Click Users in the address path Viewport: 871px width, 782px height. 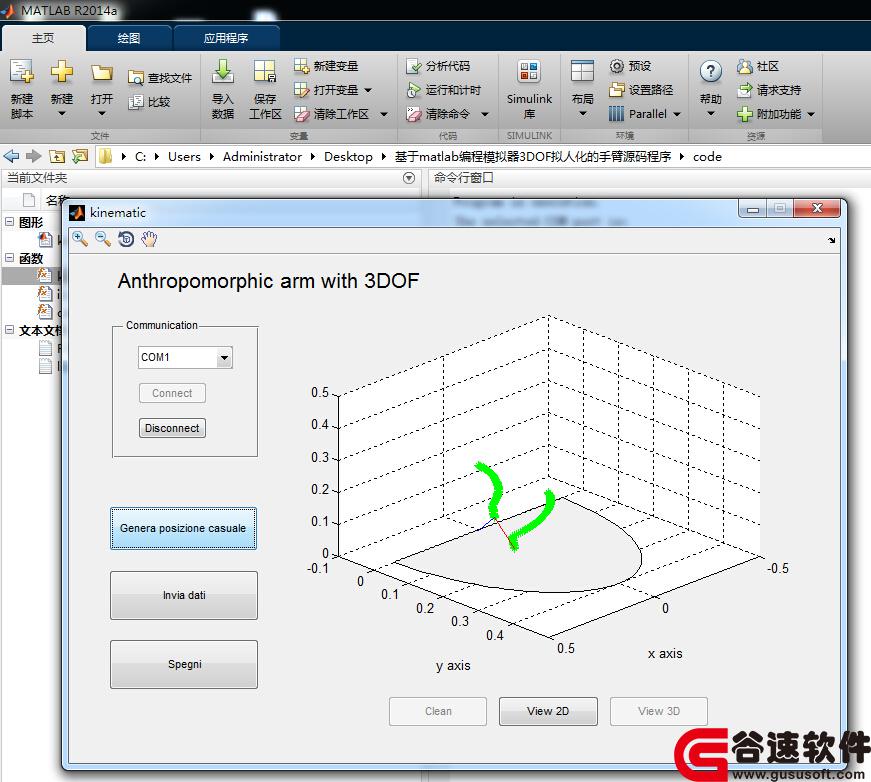184,157
